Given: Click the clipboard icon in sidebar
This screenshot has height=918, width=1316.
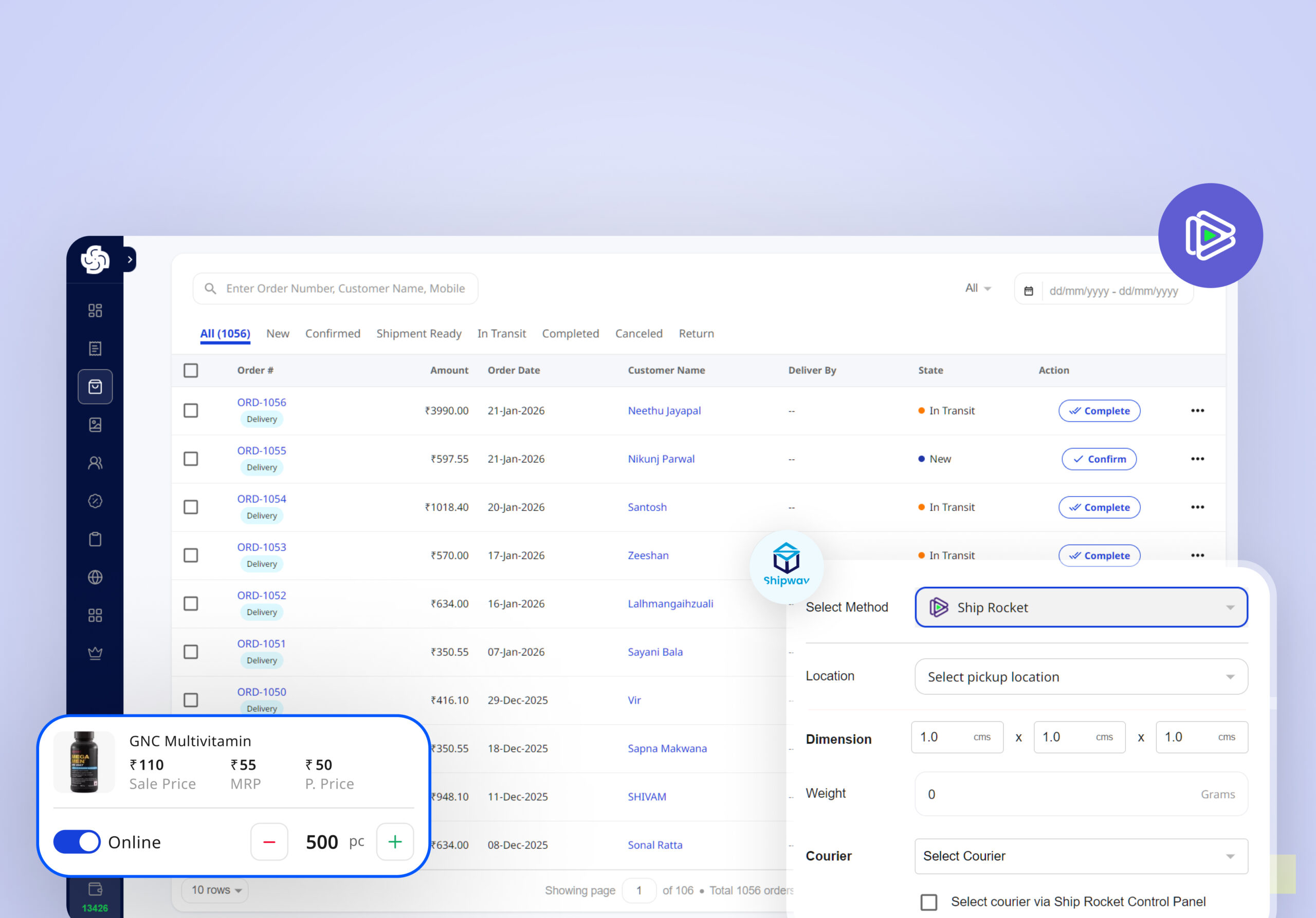Looking at the screenshot, I should tap(95, 539).
